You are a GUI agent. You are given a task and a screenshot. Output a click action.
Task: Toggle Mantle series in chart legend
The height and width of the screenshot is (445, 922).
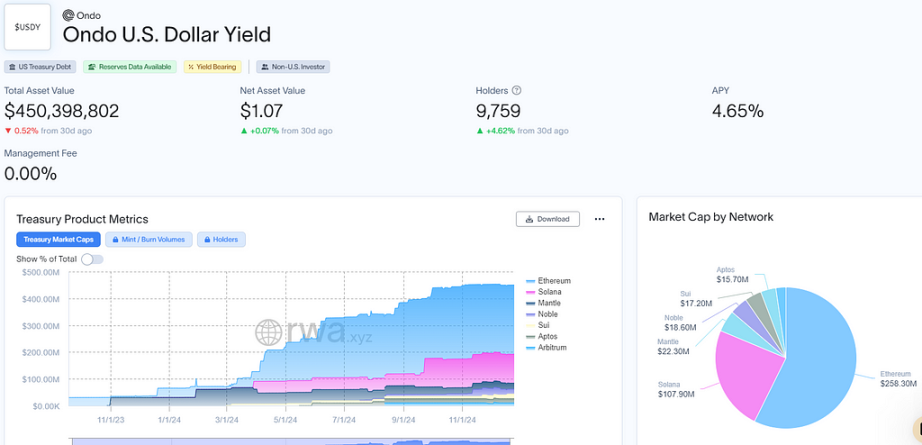tap(544, 303)
